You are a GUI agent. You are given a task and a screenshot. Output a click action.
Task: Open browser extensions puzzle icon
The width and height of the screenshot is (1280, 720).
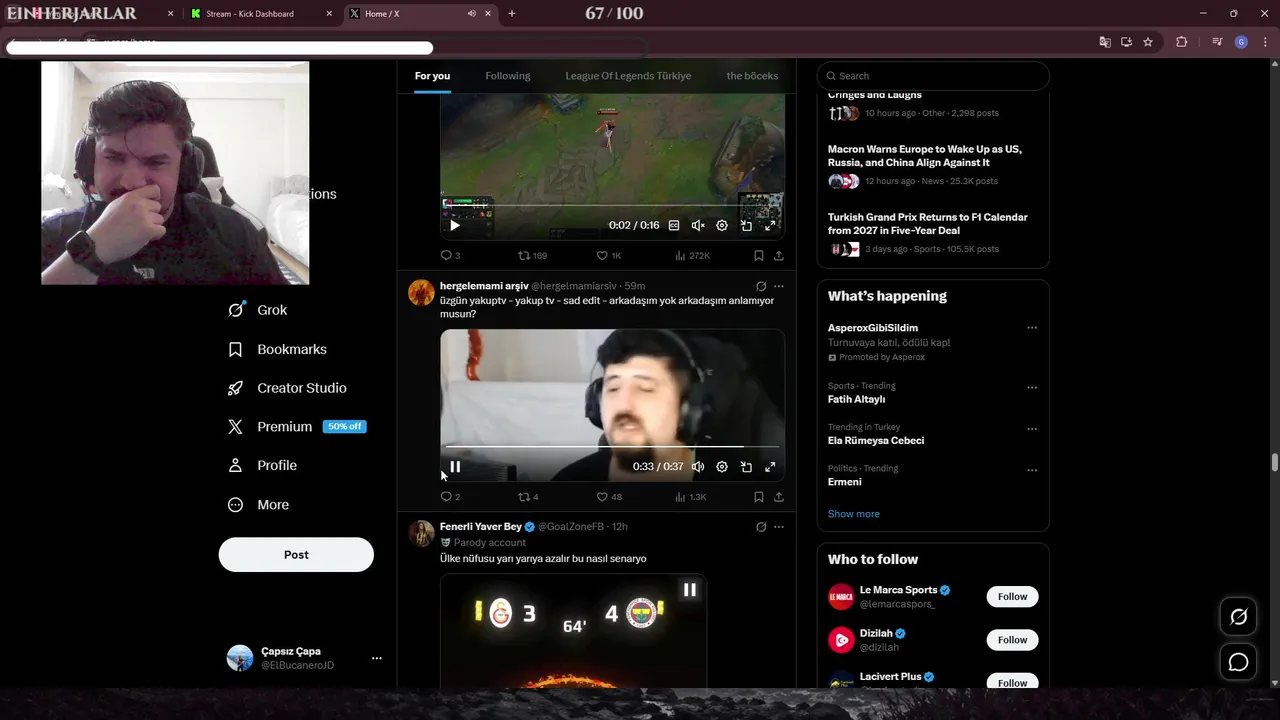[x=1182, y=42]
